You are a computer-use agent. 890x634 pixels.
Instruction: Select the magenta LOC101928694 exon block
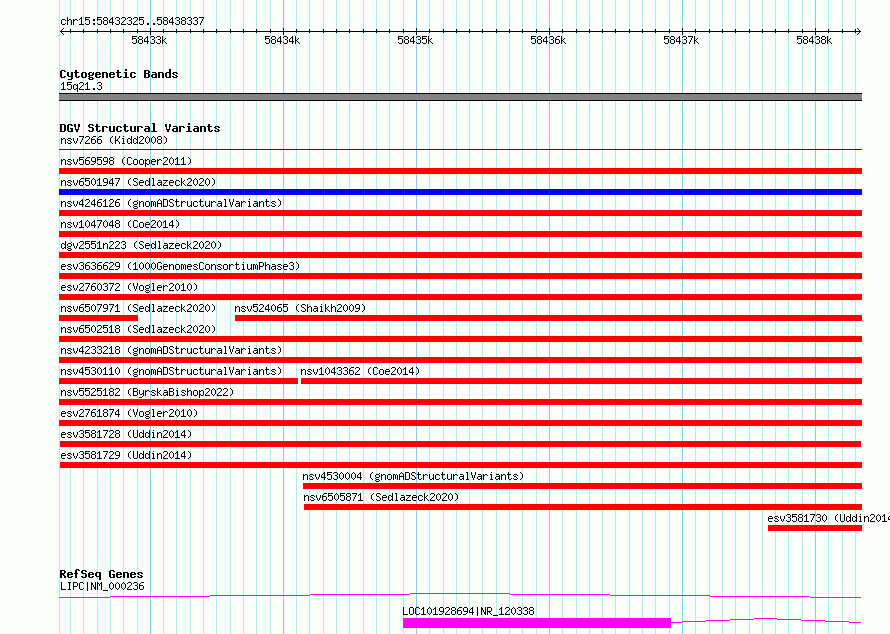click(536, 623)
